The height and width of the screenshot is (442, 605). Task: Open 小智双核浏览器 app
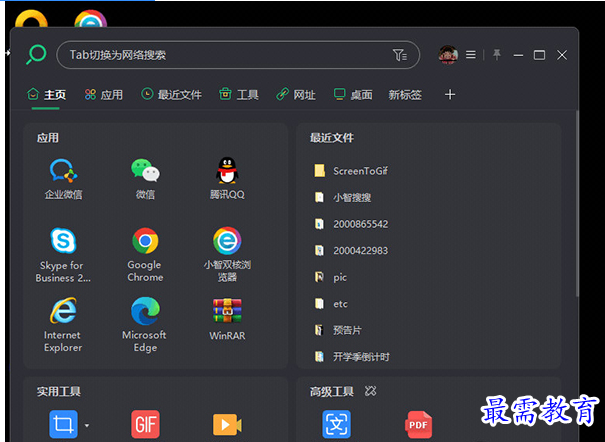[x=227, y=255]
